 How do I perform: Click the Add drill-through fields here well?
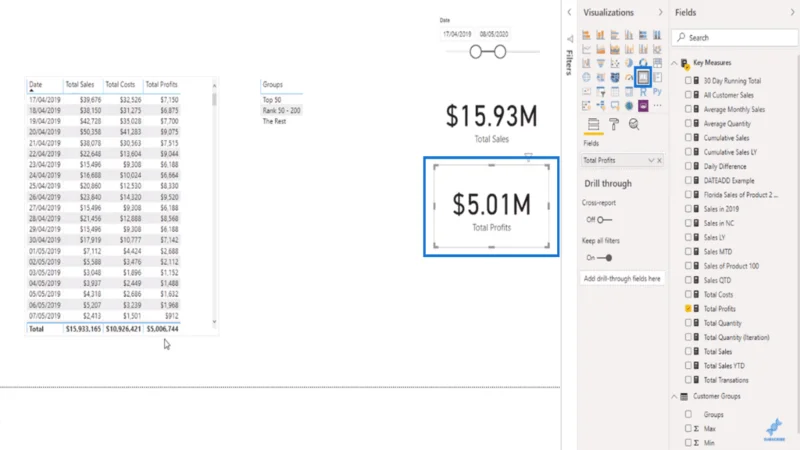[622, 279]
